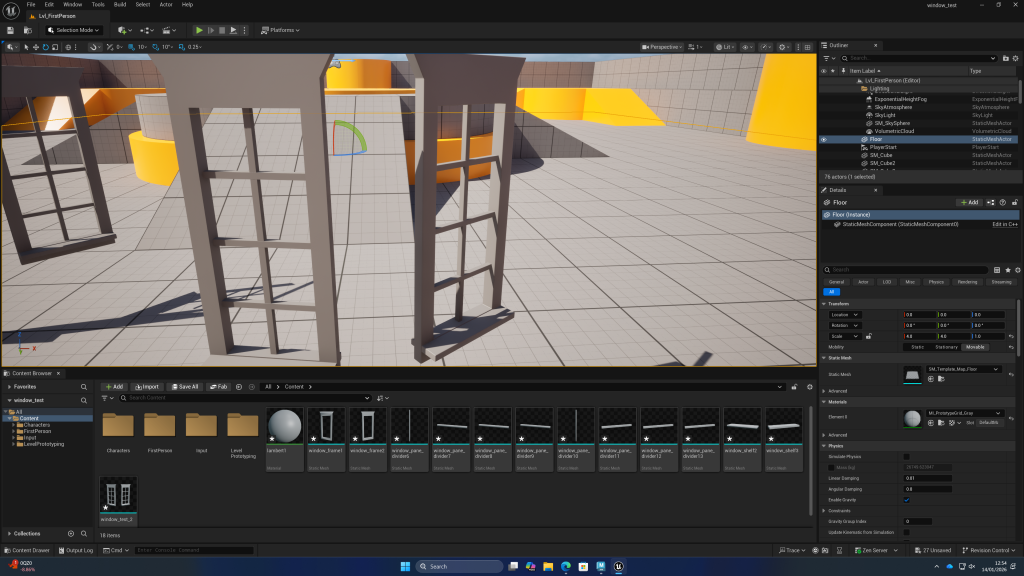The height and width of the screenshot is (576, 1024).
Task: Click the Save current level icon
Action: 10,30
